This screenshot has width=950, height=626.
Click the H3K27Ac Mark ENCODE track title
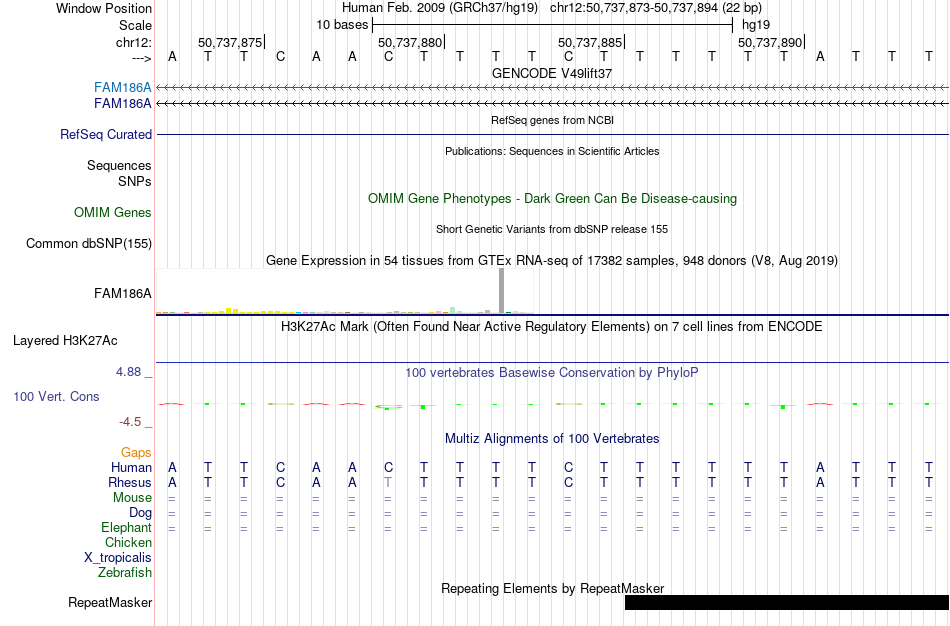pos(552,327)
